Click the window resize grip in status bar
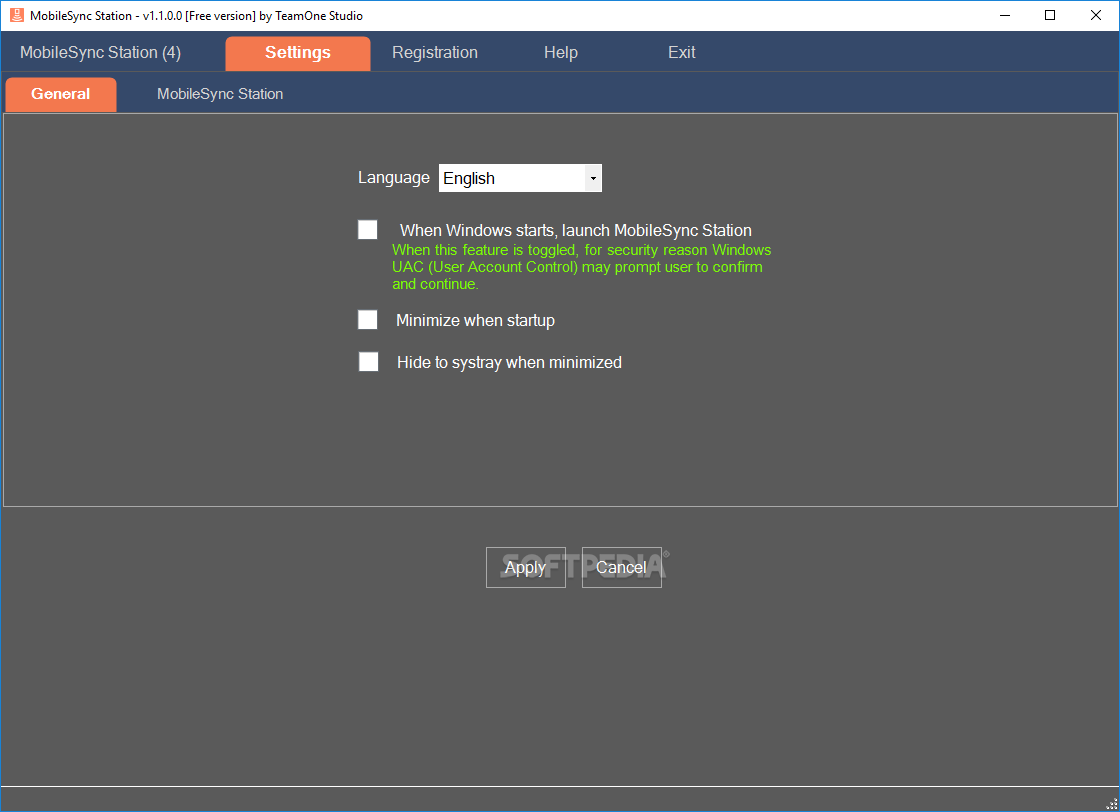 click(1111, 804)
